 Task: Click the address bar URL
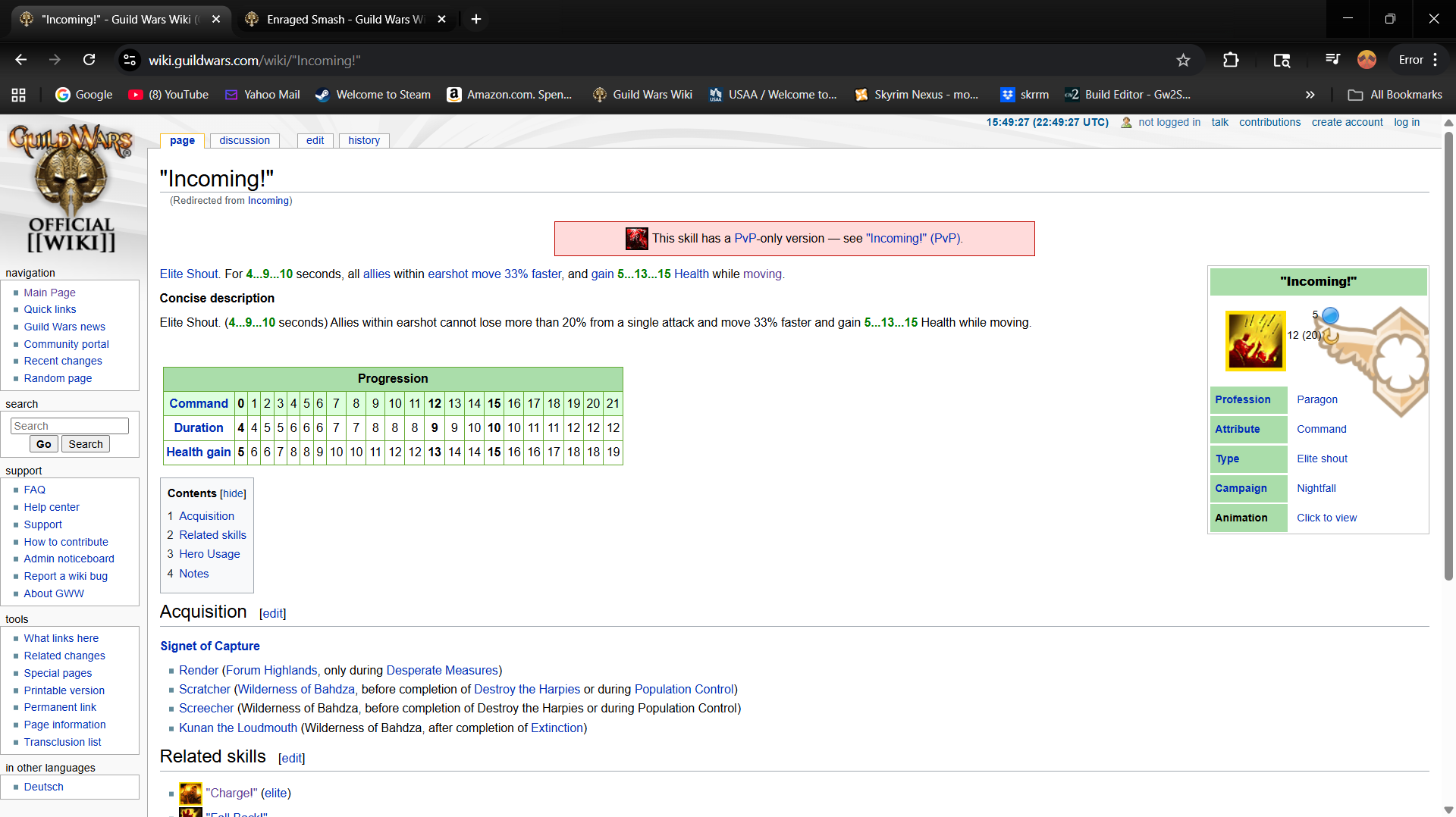(x=255, y=60)
